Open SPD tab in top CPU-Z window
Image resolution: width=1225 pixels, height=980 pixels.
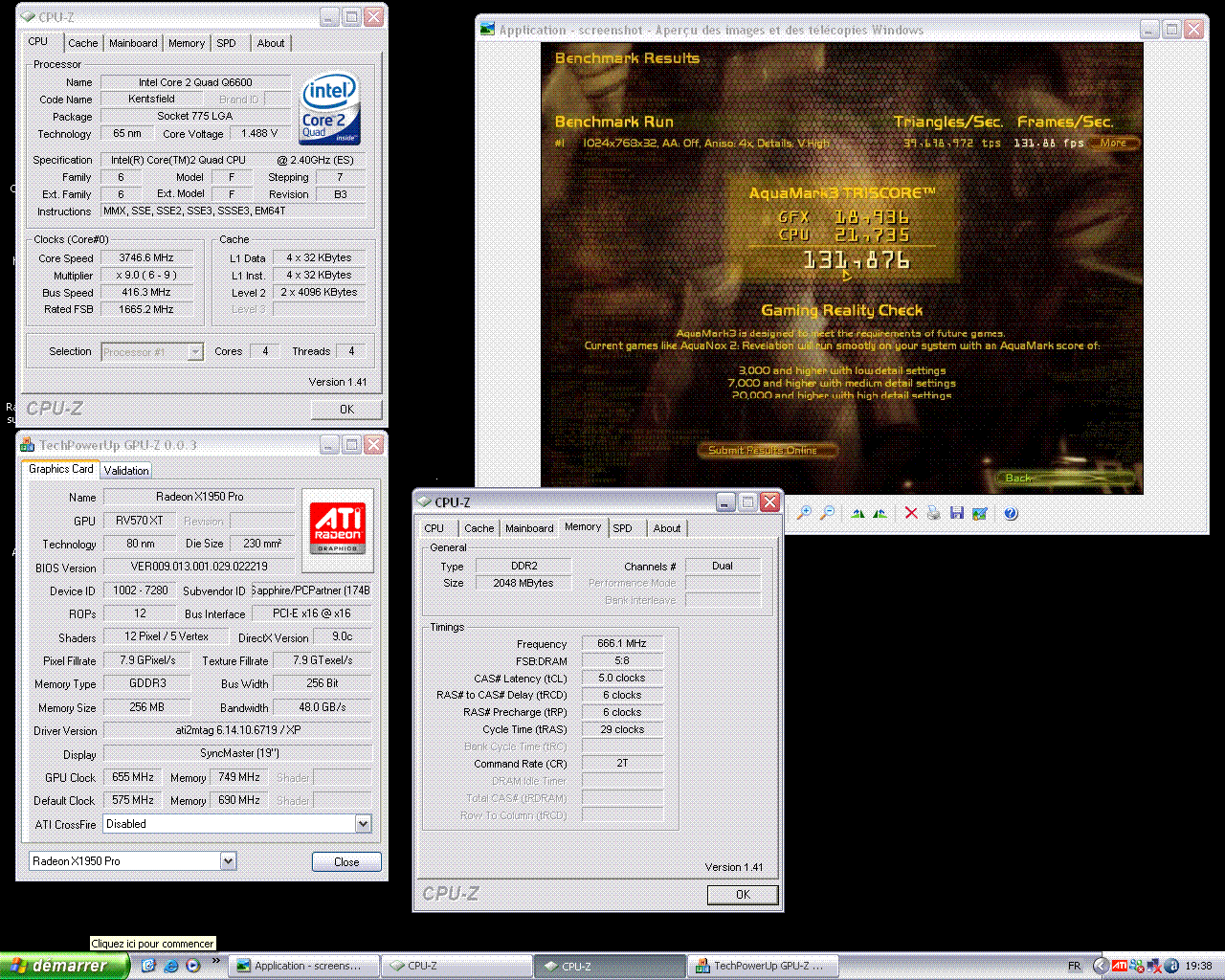pos(226,43)
